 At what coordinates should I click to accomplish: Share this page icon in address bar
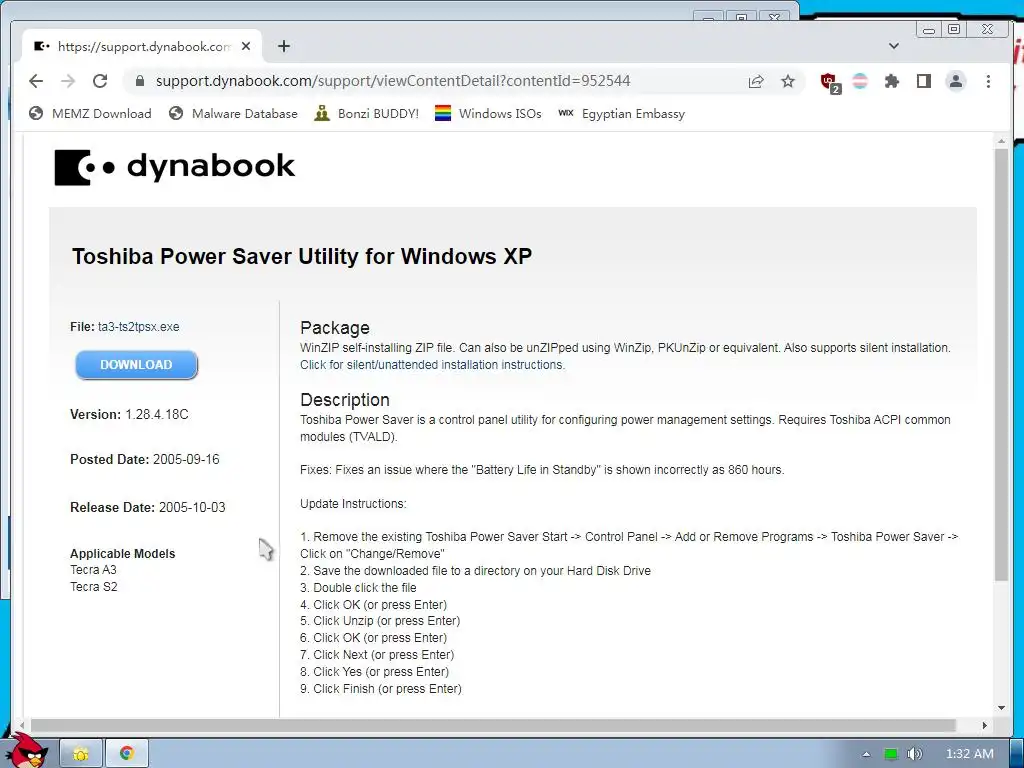coord(756,81)
